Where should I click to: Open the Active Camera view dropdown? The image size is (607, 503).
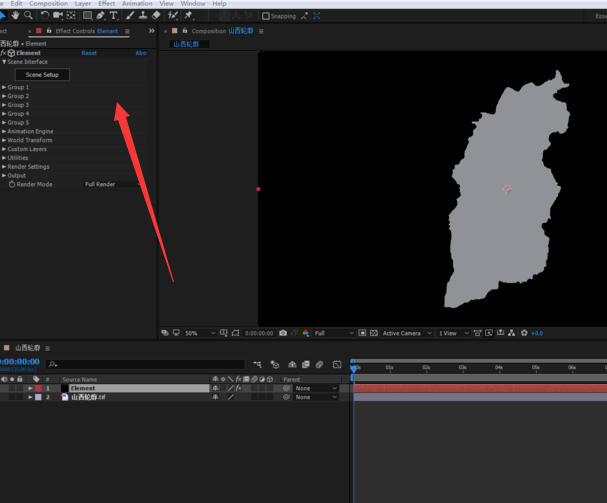pyautogui.click(x=406, y=333)
